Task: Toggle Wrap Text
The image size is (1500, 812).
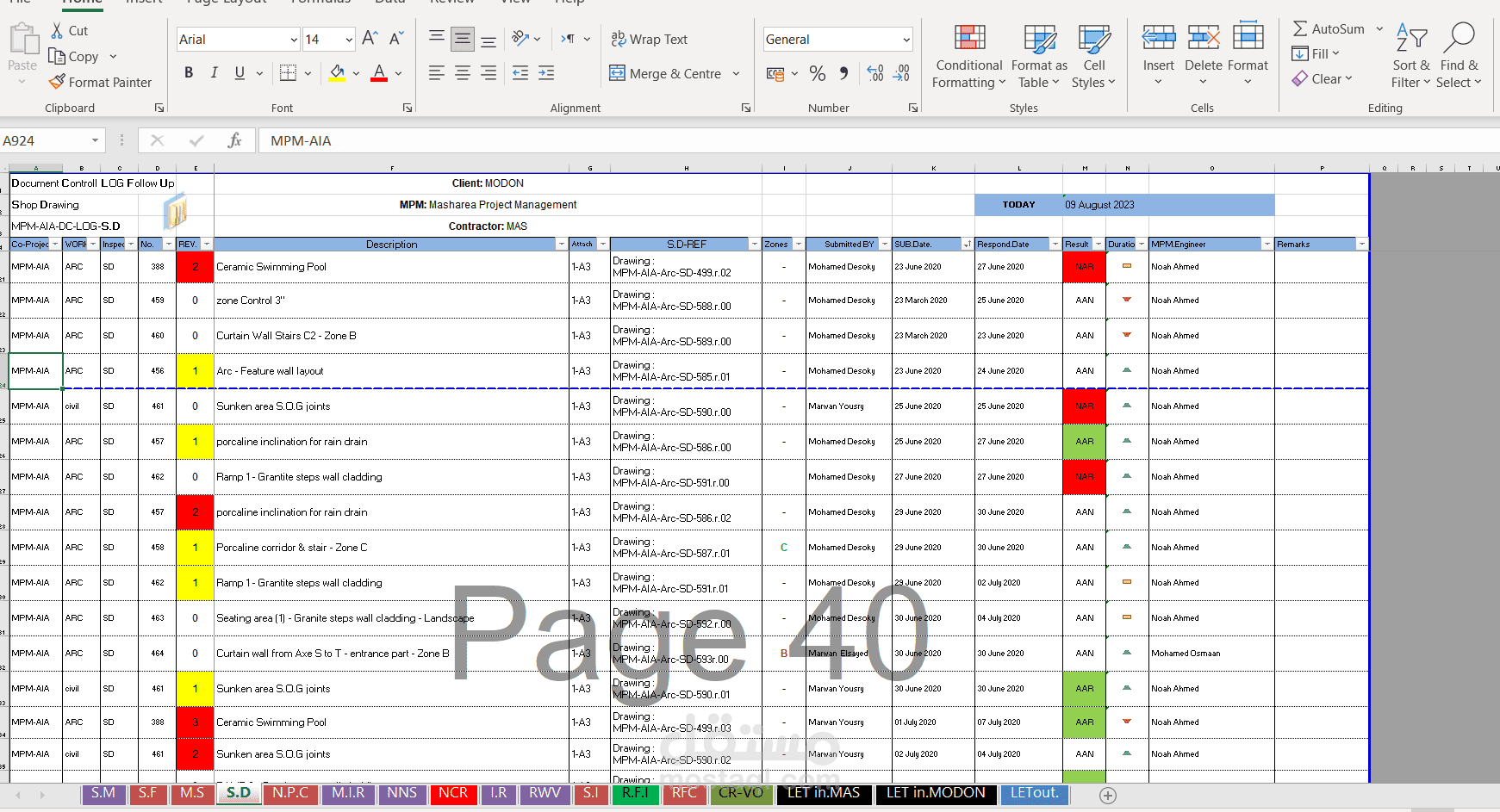Action: pyautogui.click(x=649, y=39)
